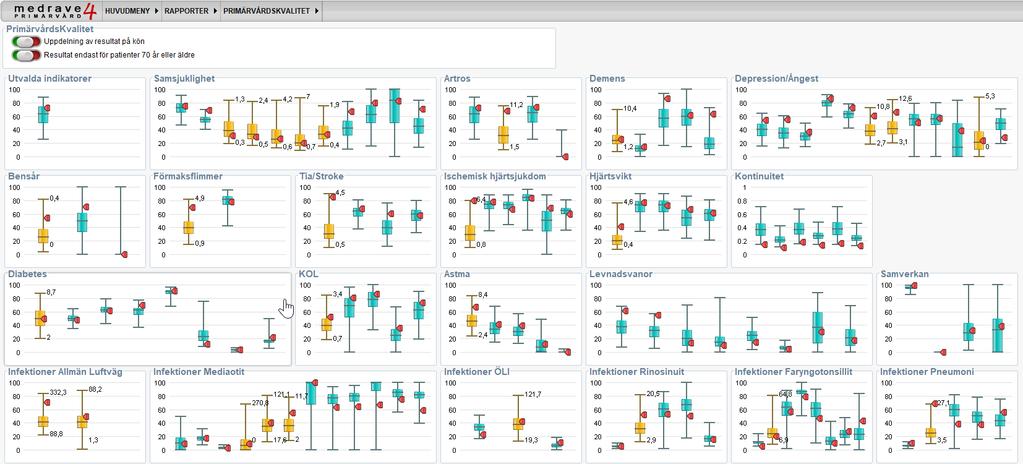Click value label 8,7 in Diabetes chart

(52, 292)
